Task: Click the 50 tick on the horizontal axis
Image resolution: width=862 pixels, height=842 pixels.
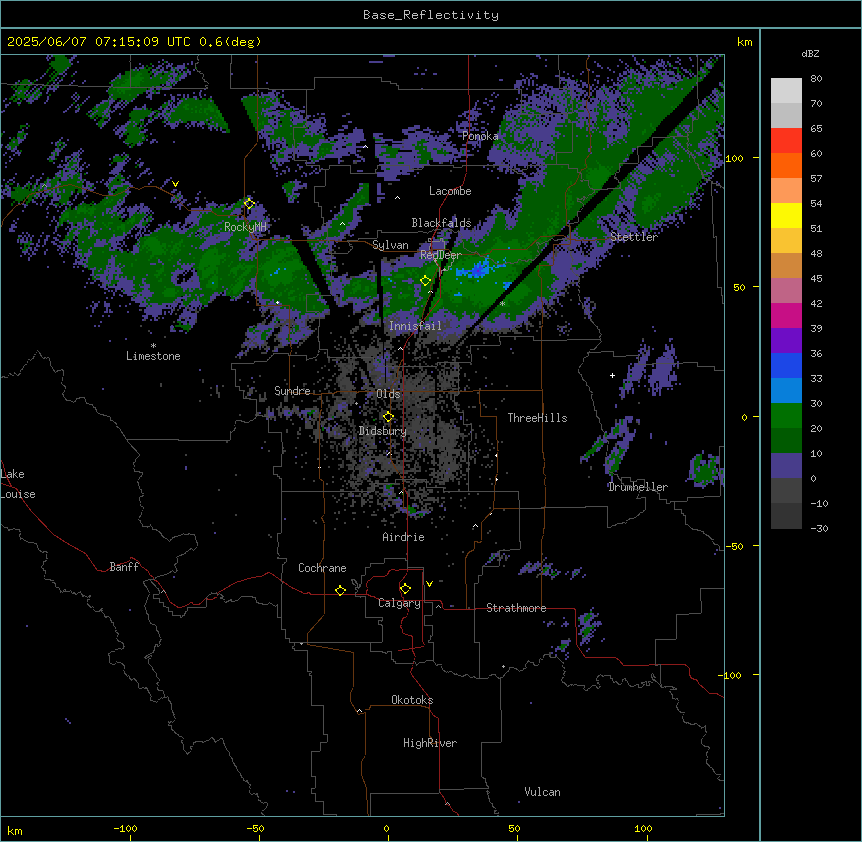Action: pyautogui.click(x=514, y=828)
